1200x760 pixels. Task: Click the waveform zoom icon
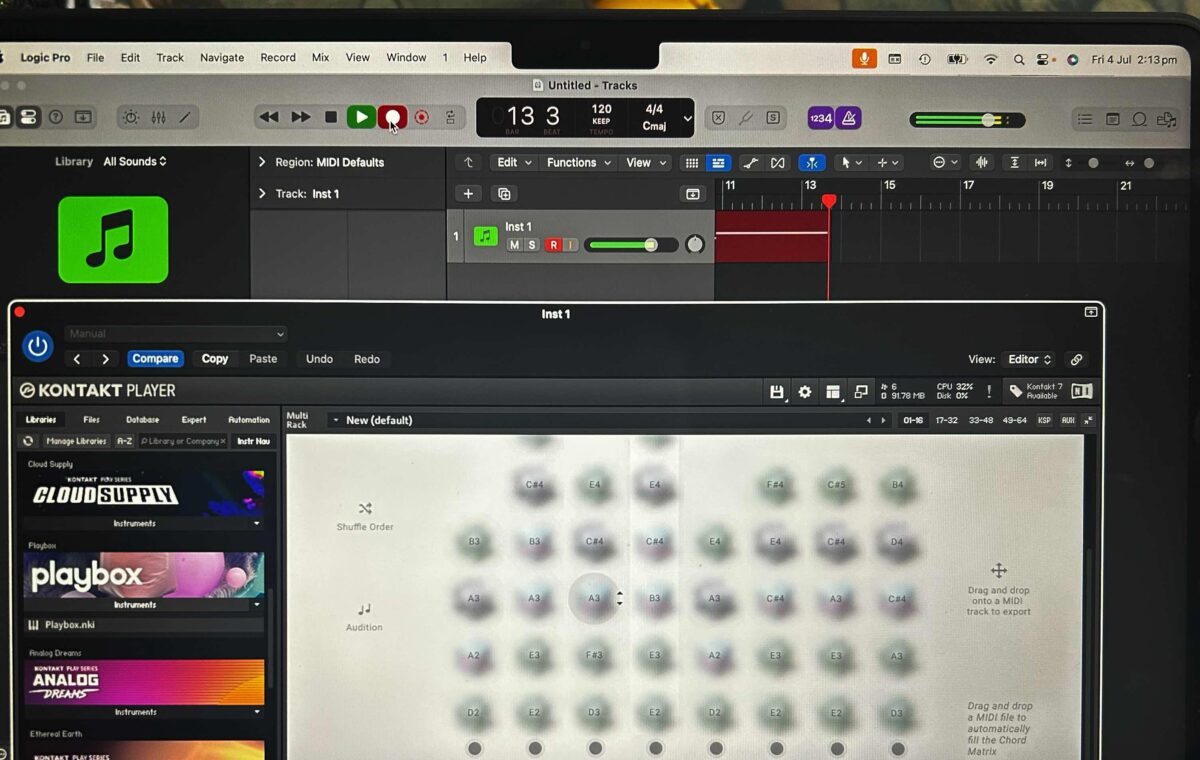click(982, 162)
